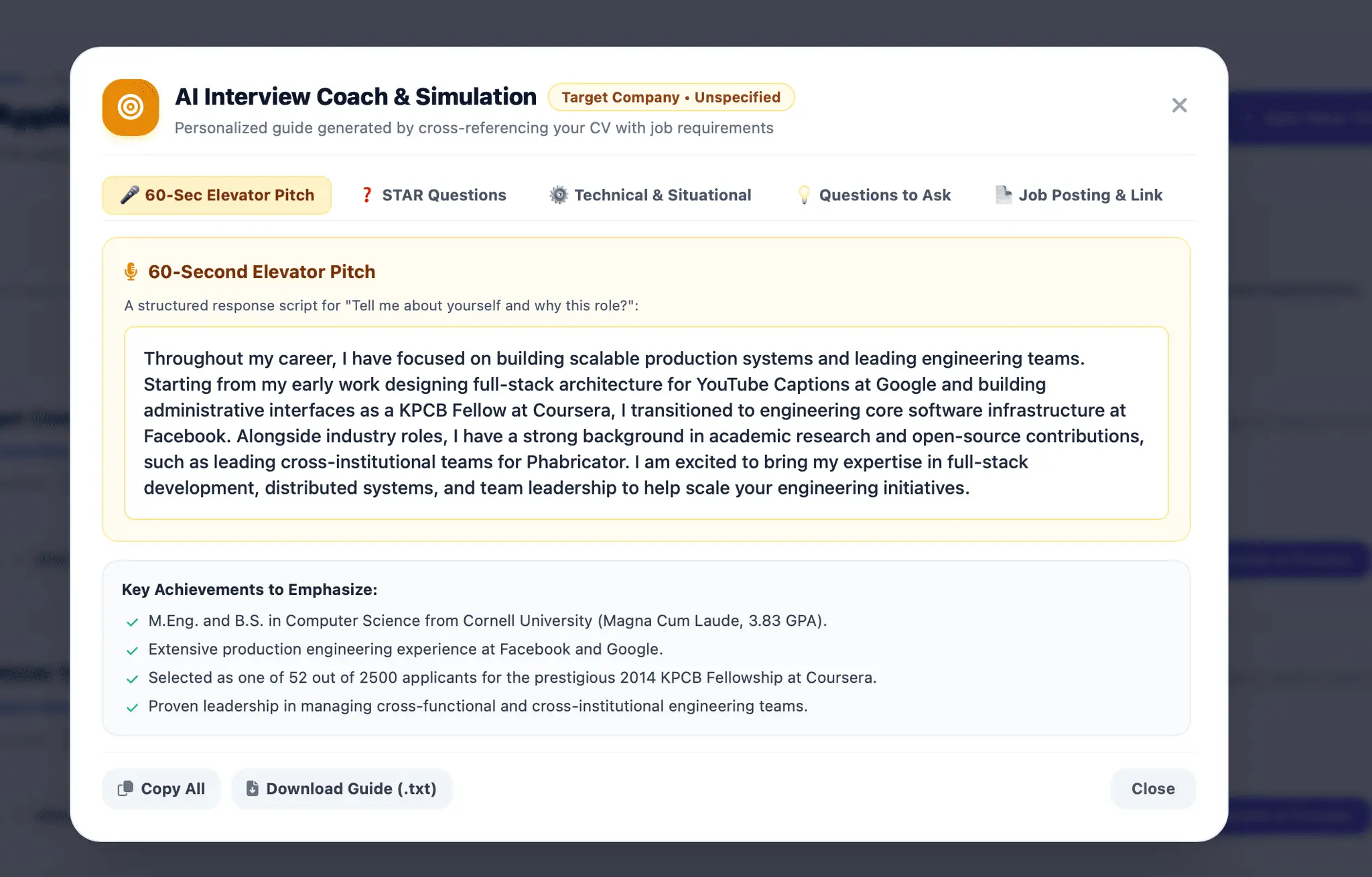This screenshot has width=1372, height=877.
Task: Click "M.Eng. and B.S. in Computer Science" line
Action: 488,620
